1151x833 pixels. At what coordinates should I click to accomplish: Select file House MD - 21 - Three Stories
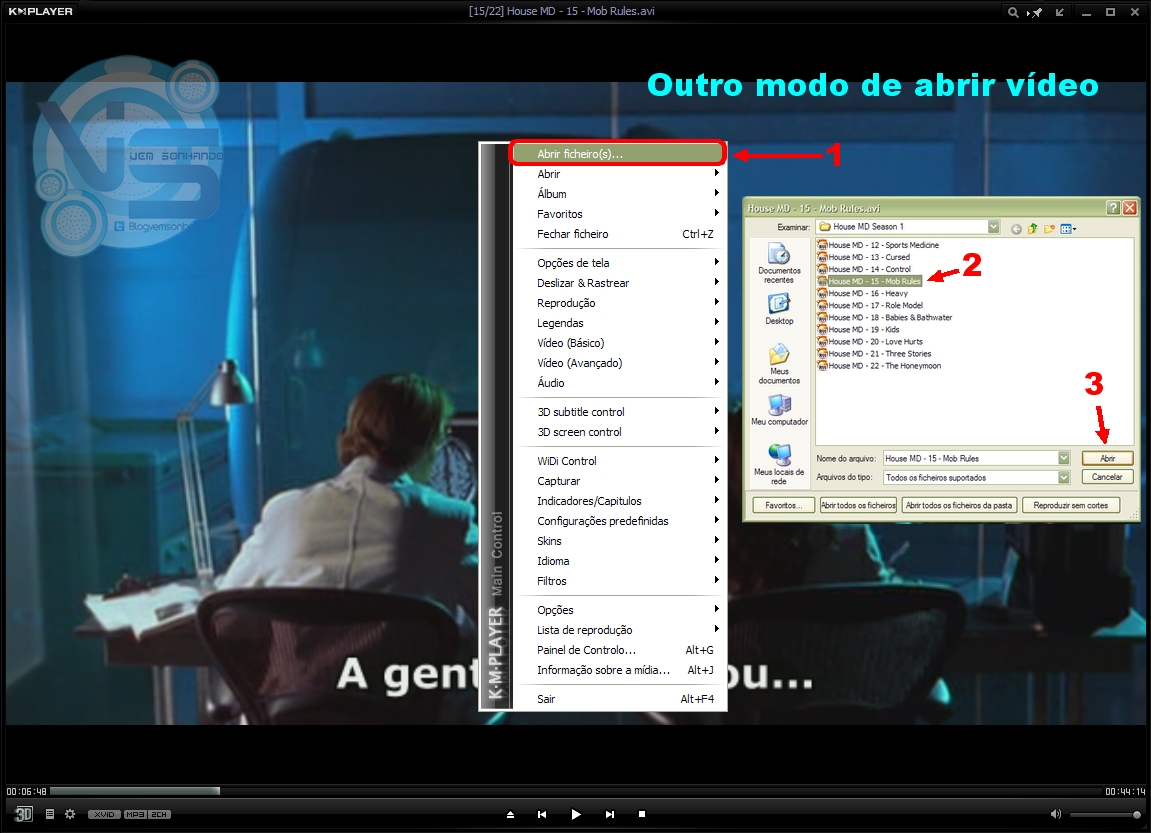tap(874, 354)
